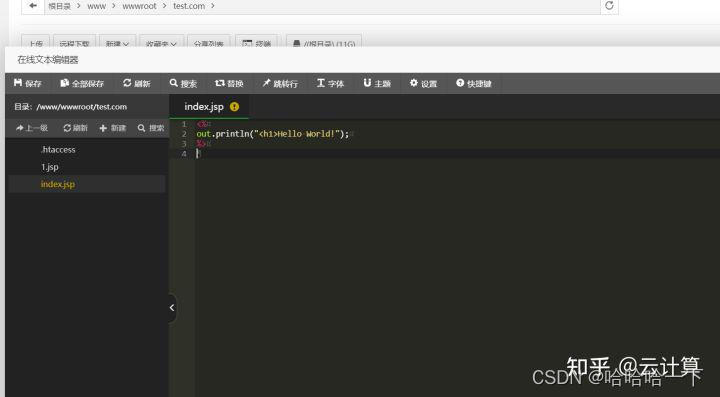Open 1.jsp in the file list
Screen dimensions: 720x397
point(50,167)
